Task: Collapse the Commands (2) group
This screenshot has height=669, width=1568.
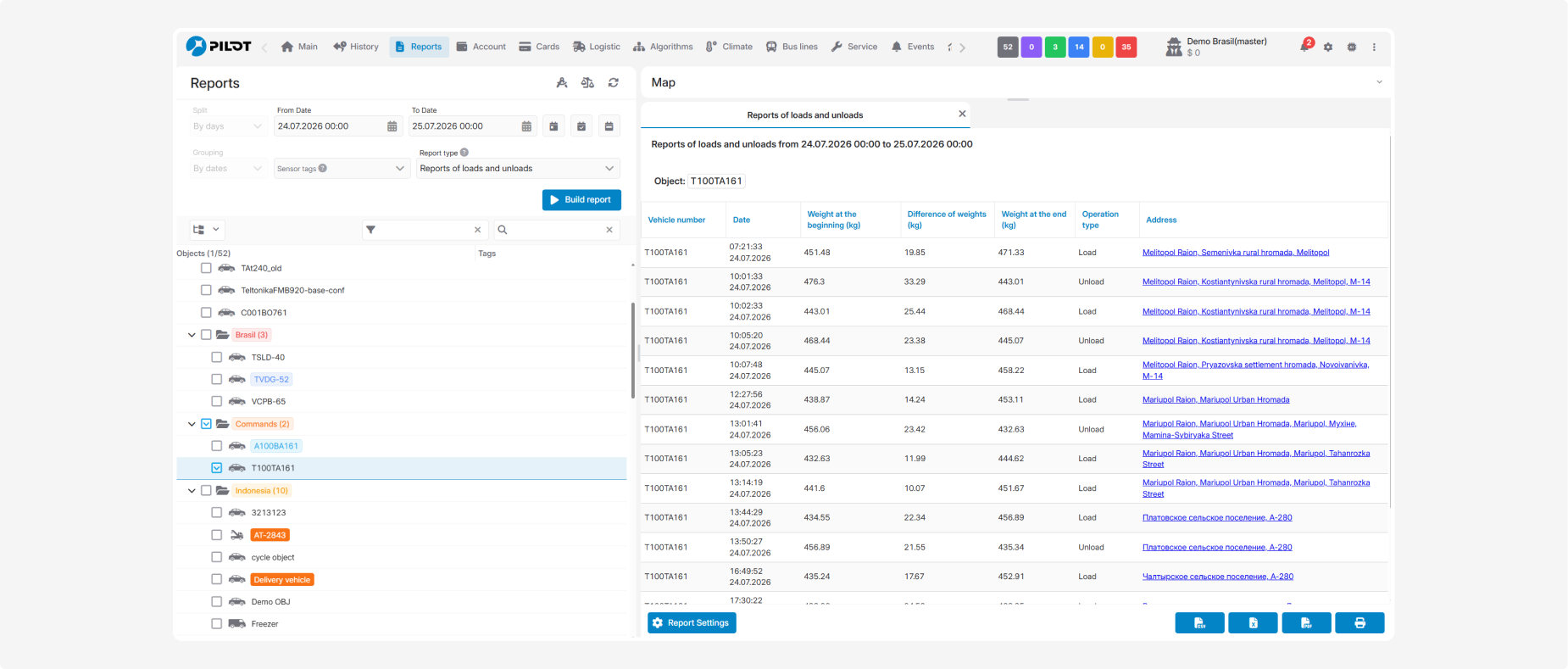Action: click(192, 424)
